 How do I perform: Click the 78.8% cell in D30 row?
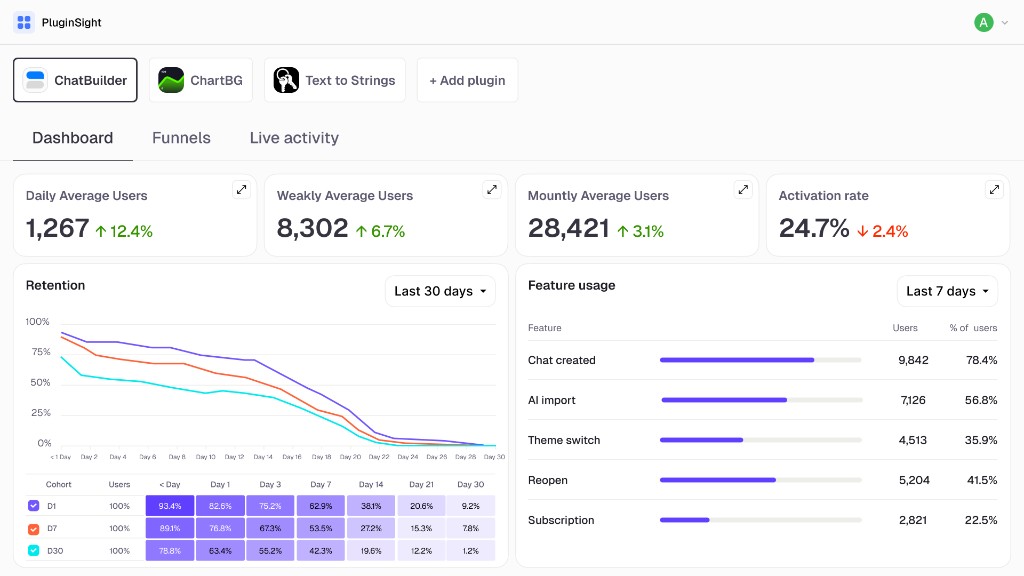point(170,551)
